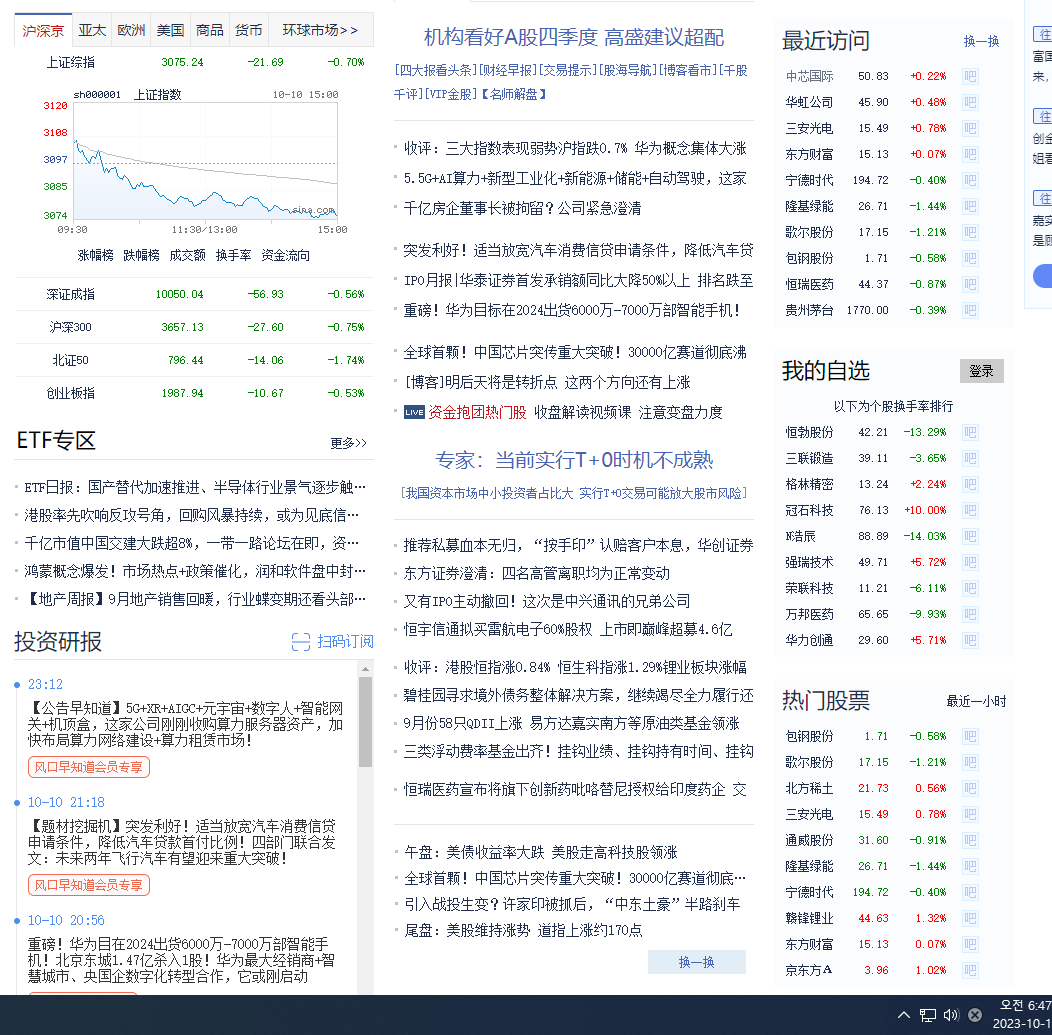Click the 创业板指 index name
The width and height of the screenshot is (1052, 1035).
(70, 393)
